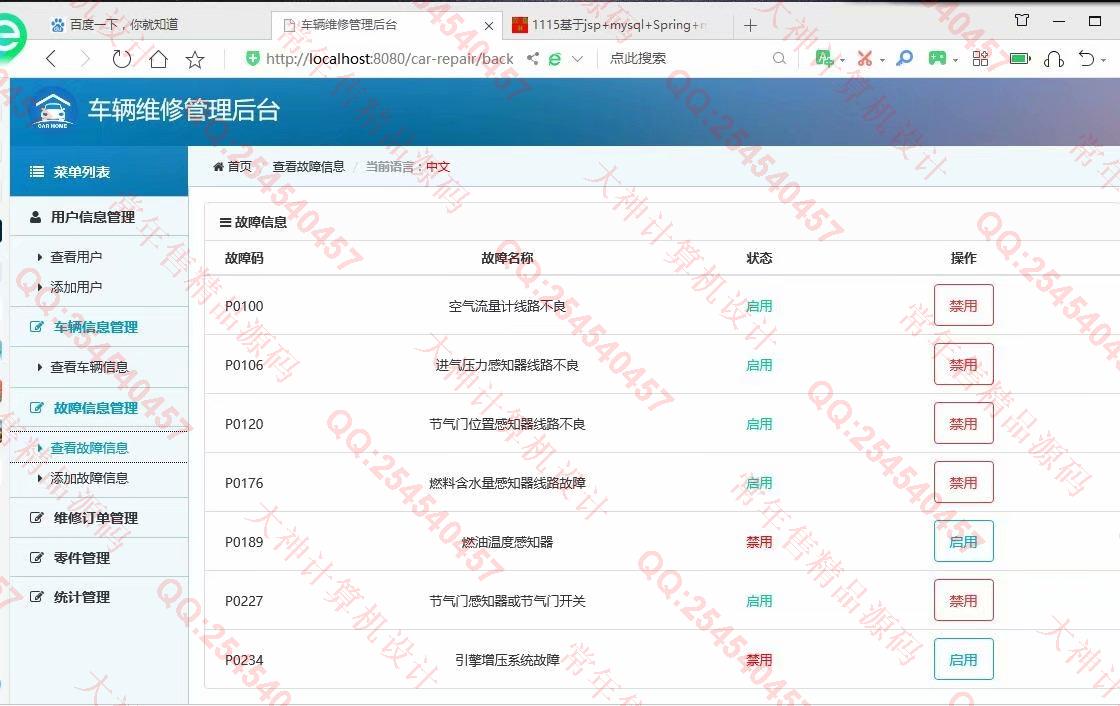Click the 菜单列表 sidebar header
1120x706 pixels.
click(99, 171)
